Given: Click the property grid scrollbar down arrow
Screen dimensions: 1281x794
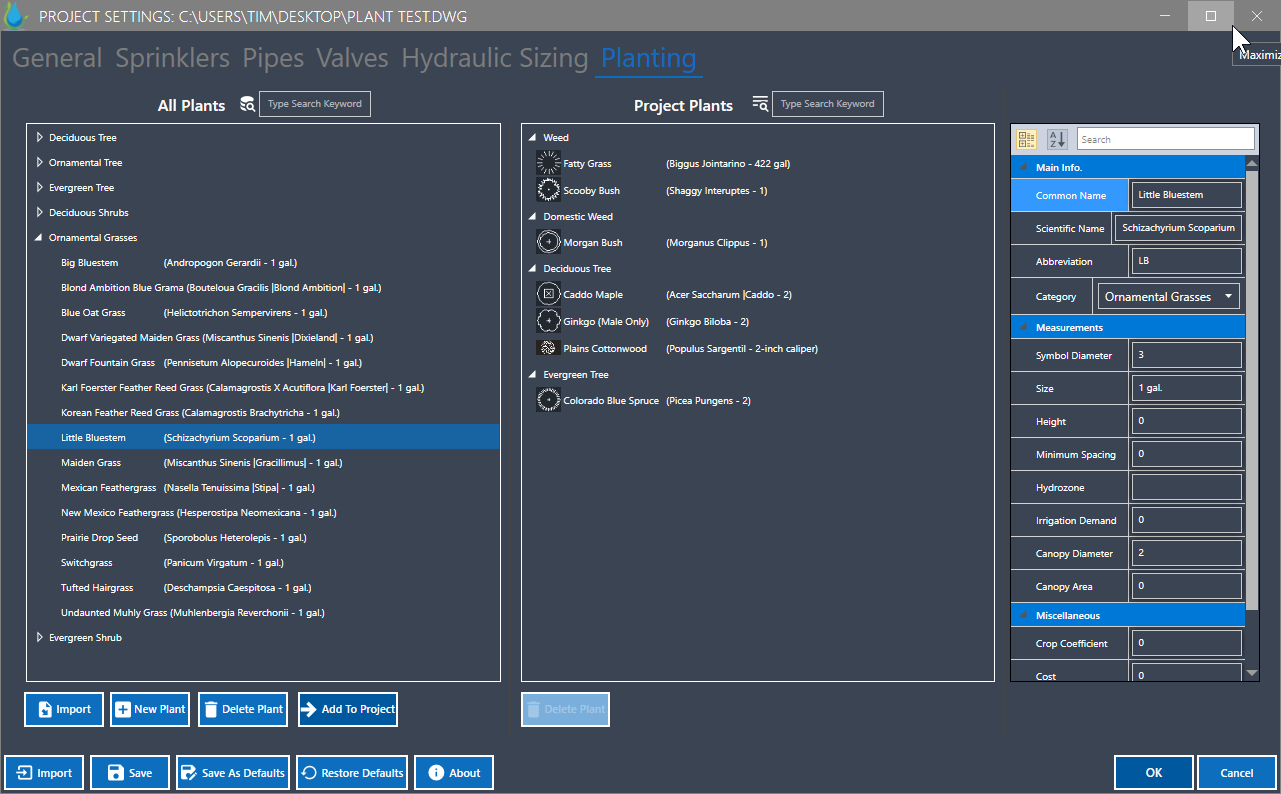Looking at the screenshot, I should coord(1252,673).
